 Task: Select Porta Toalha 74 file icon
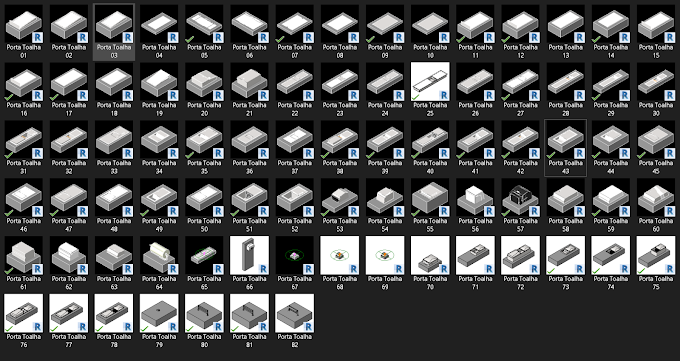point(611,255)
